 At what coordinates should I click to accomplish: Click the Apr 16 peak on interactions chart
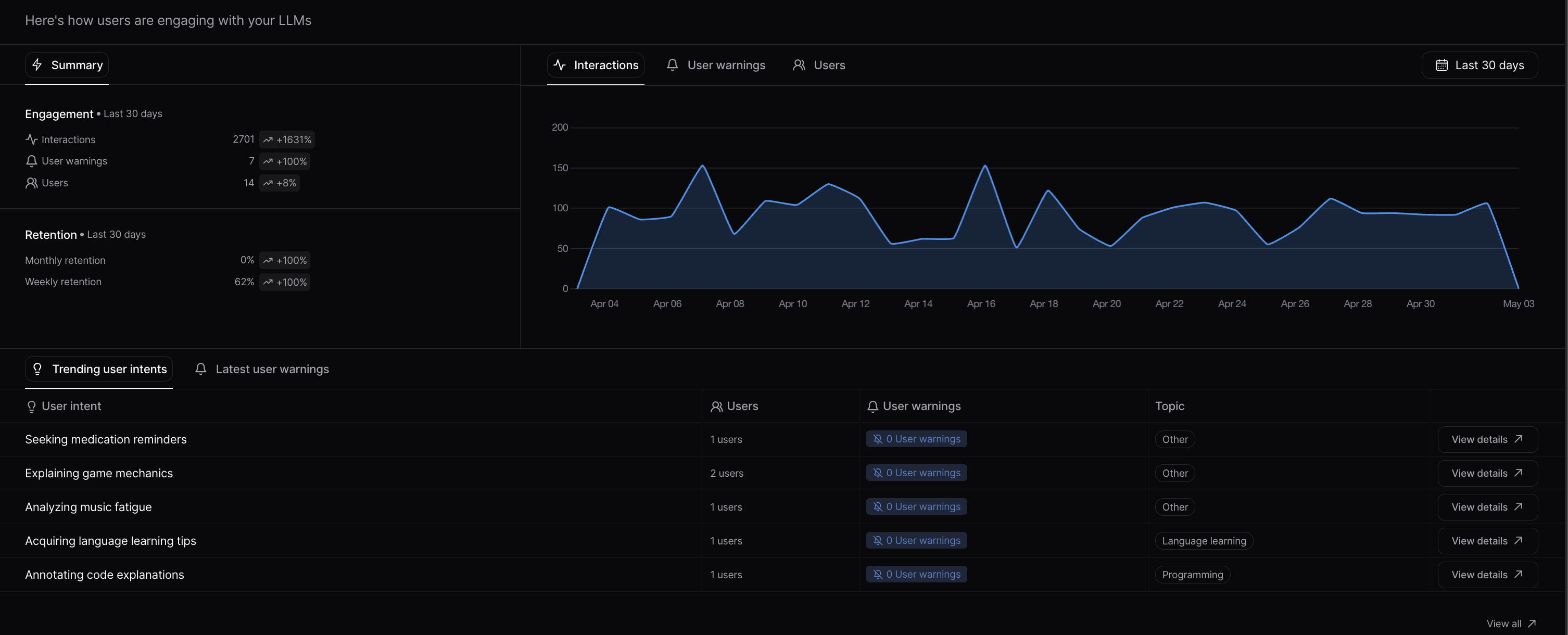[984, 166]
